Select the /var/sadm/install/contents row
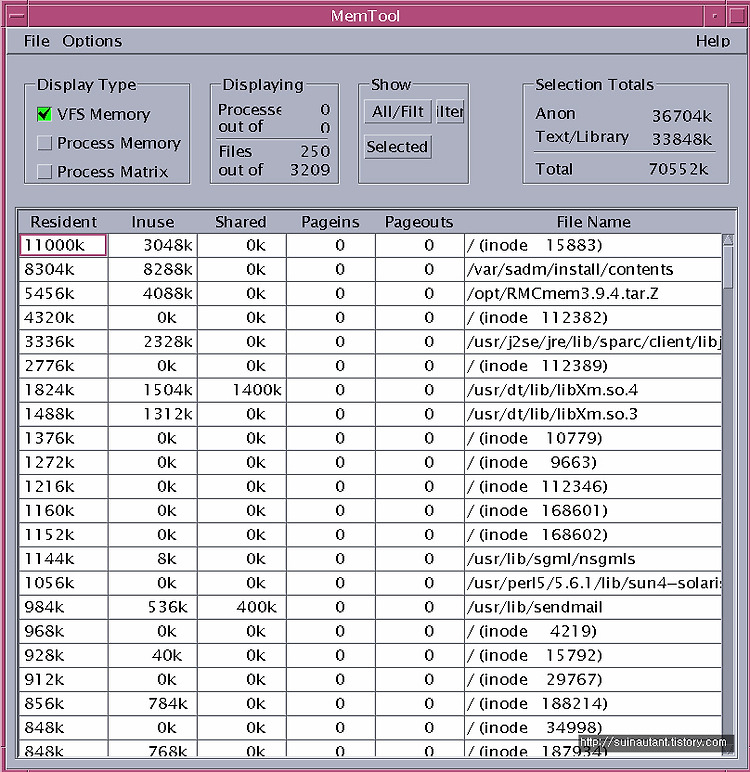The height and width of the screenshot is (772, 750). tap(370, 269)
